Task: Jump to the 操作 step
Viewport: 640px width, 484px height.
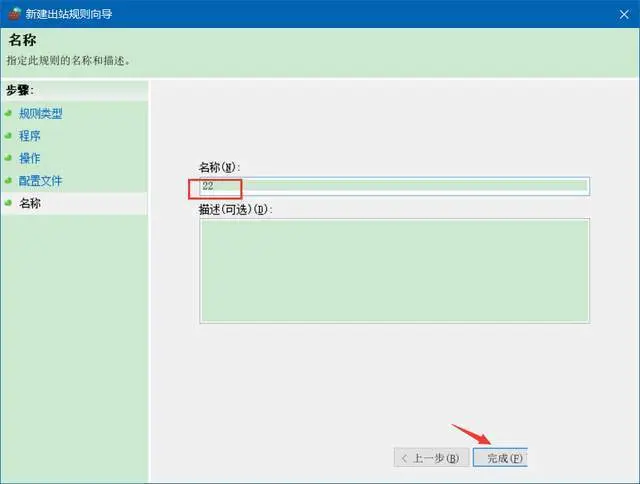Action: [x=30, y=158]
